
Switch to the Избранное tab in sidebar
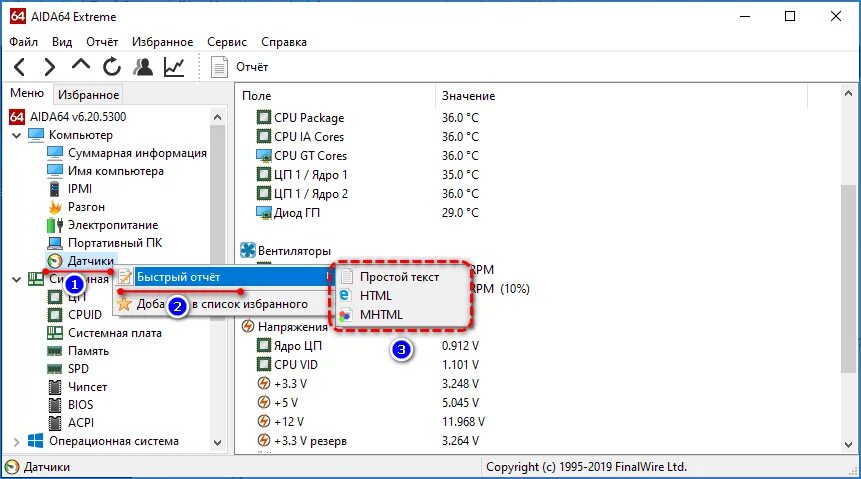[88, 94]
